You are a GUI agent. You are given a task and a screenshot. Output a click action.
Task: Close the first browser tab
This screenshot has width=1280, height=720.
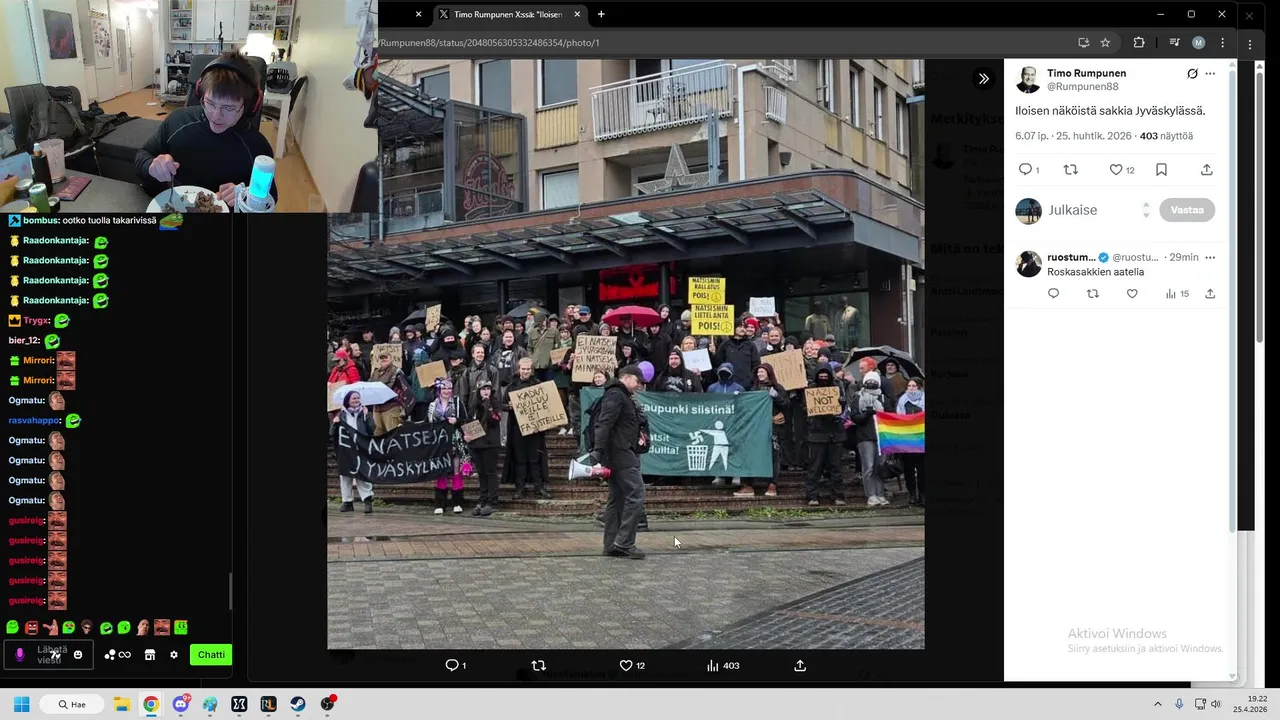pos(418,14)
